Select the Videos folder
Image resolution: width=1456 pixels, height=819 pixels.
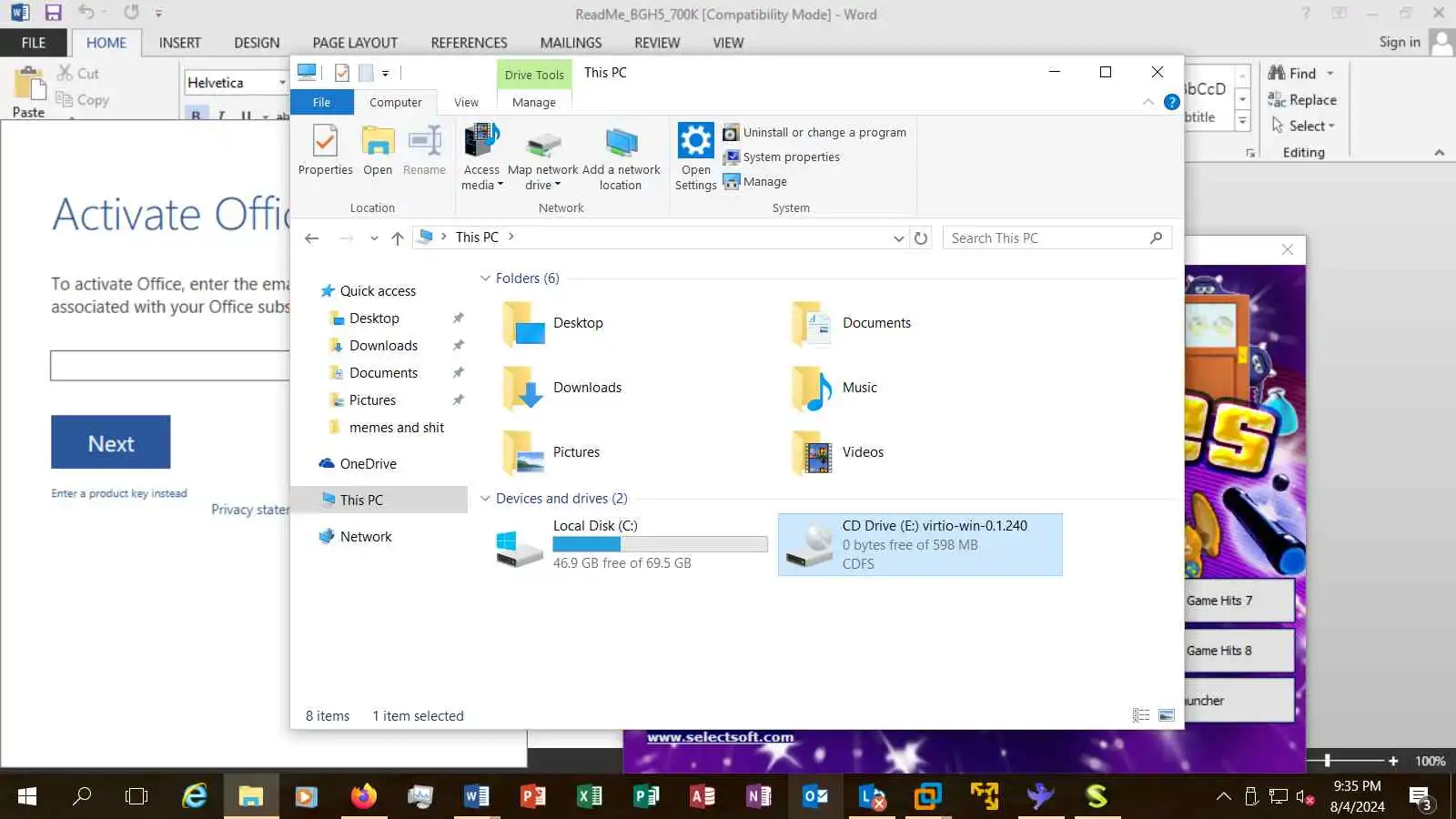[838, 452]
